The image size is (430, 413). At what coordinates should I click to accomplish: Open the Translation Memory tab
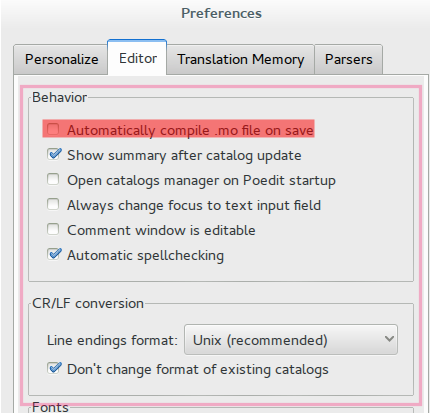pyautogui.click(x=240, y=60)
